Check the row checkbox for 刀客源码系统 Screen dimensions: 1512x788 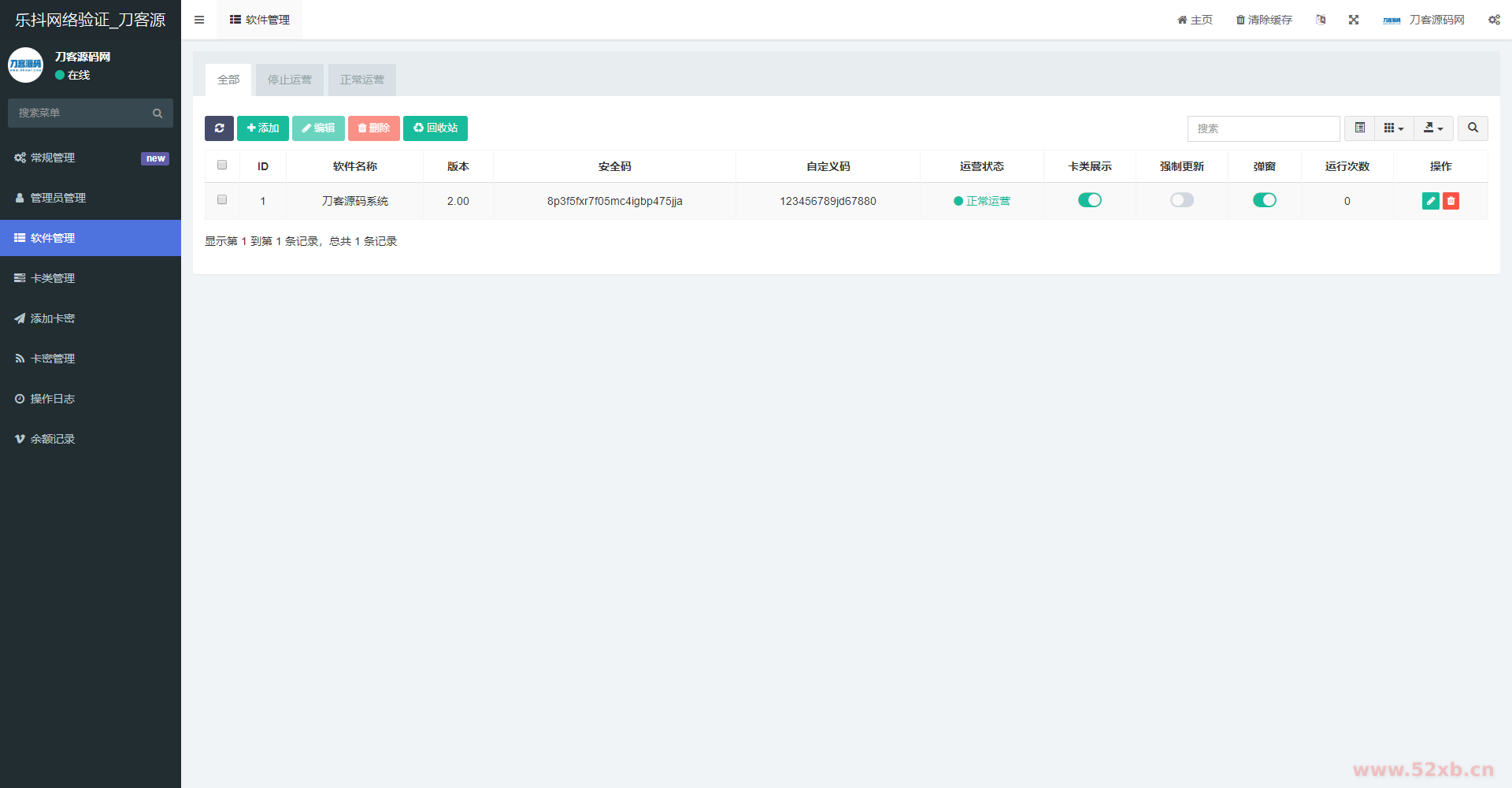tap(222, 200)
